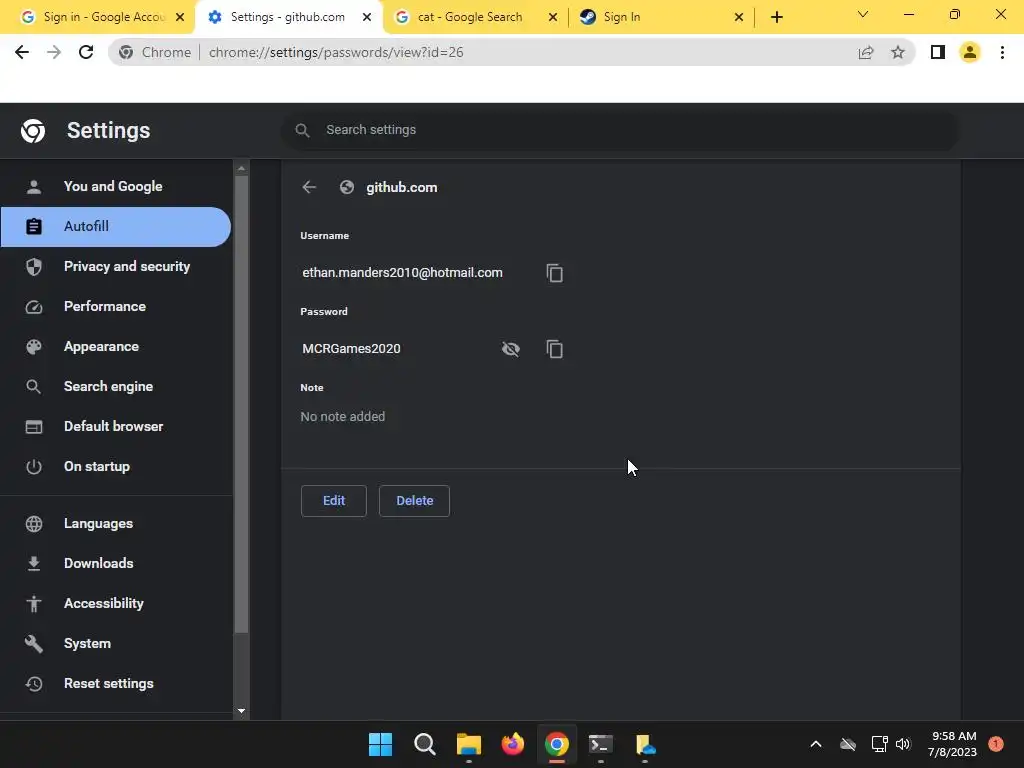Image resolution: width=1024 pixels, height=768 pixels.
Task: Open the Windows Start menu
Action: (380, 744)
